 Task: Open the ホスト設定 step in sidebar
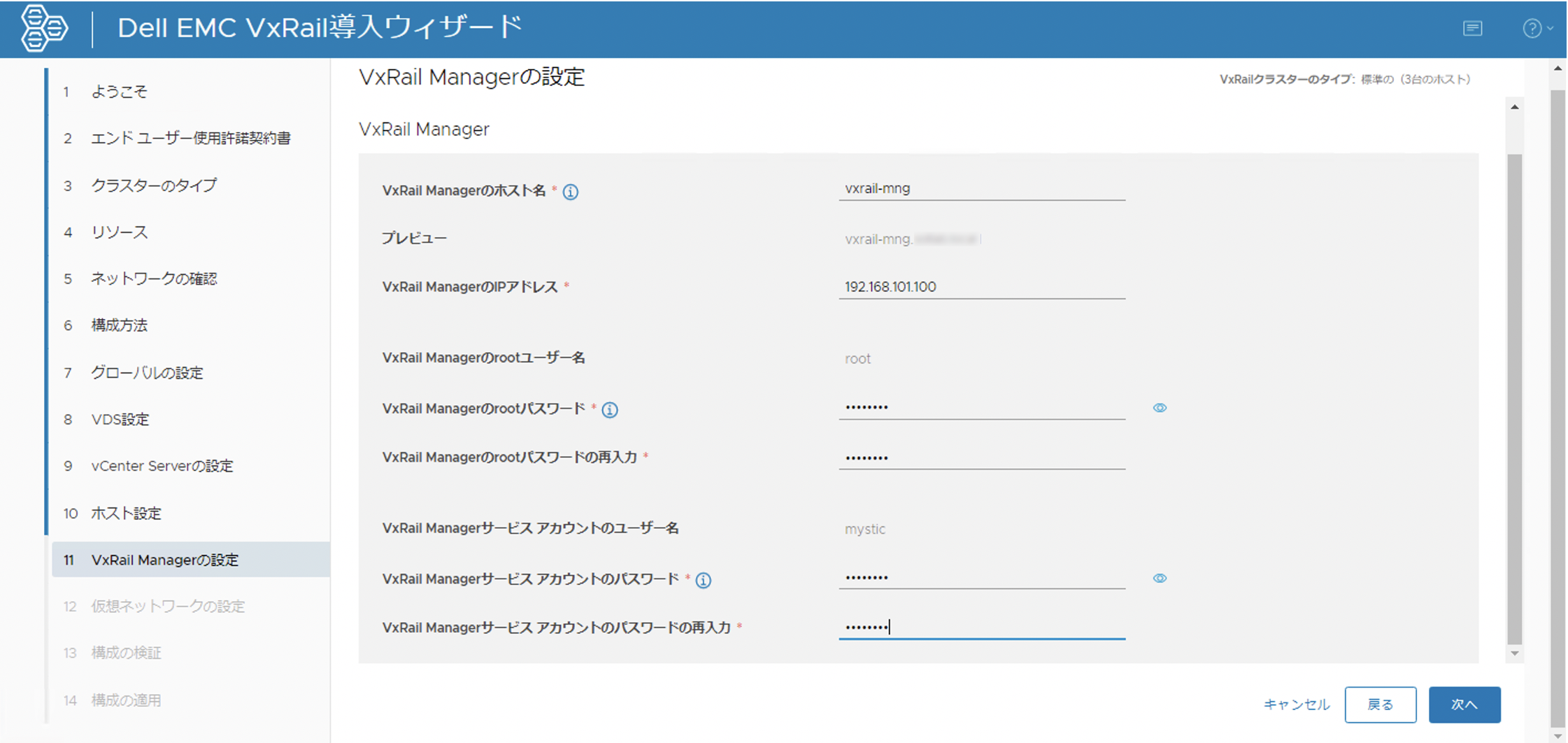[126, 514]
